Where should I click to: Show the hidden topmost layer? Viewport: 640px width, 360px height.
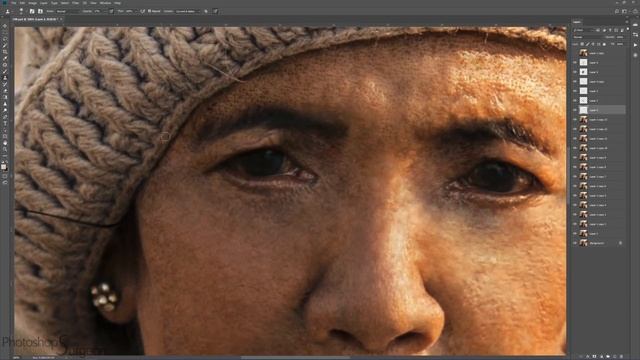[575, 53]
